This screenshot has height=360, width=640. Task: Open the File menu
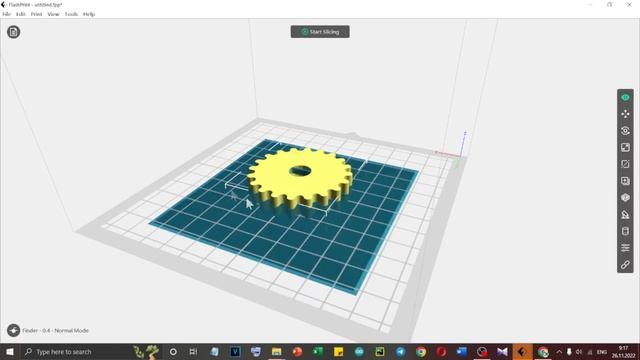(7, 14)
